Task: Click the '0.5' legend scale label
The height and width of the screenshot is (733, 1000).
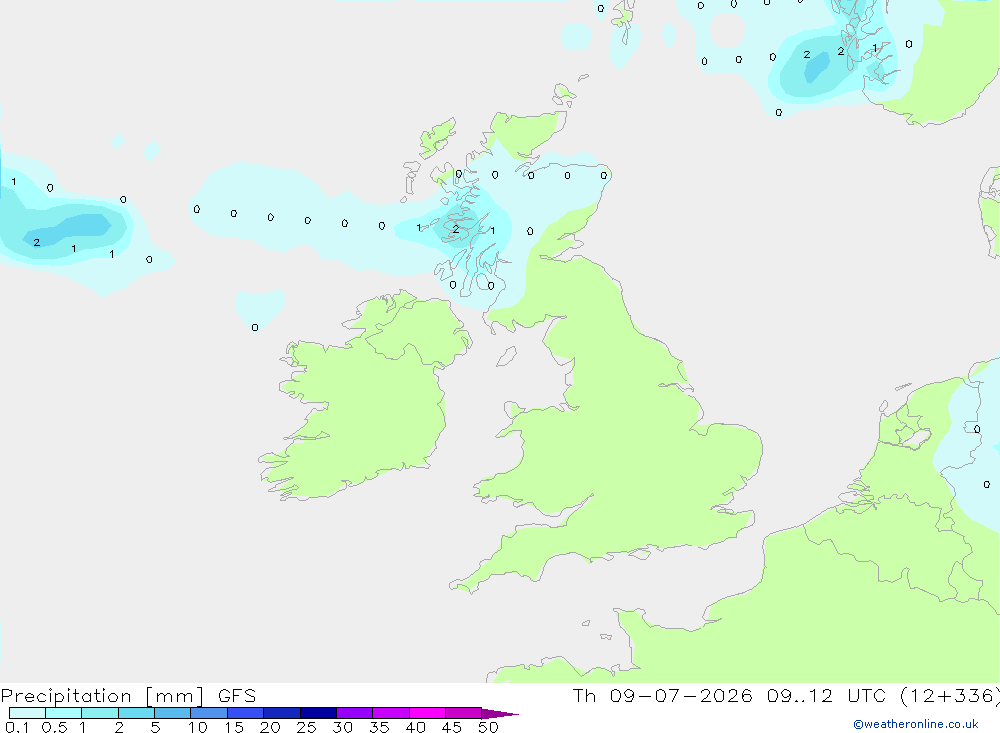Action: (54, 727)
